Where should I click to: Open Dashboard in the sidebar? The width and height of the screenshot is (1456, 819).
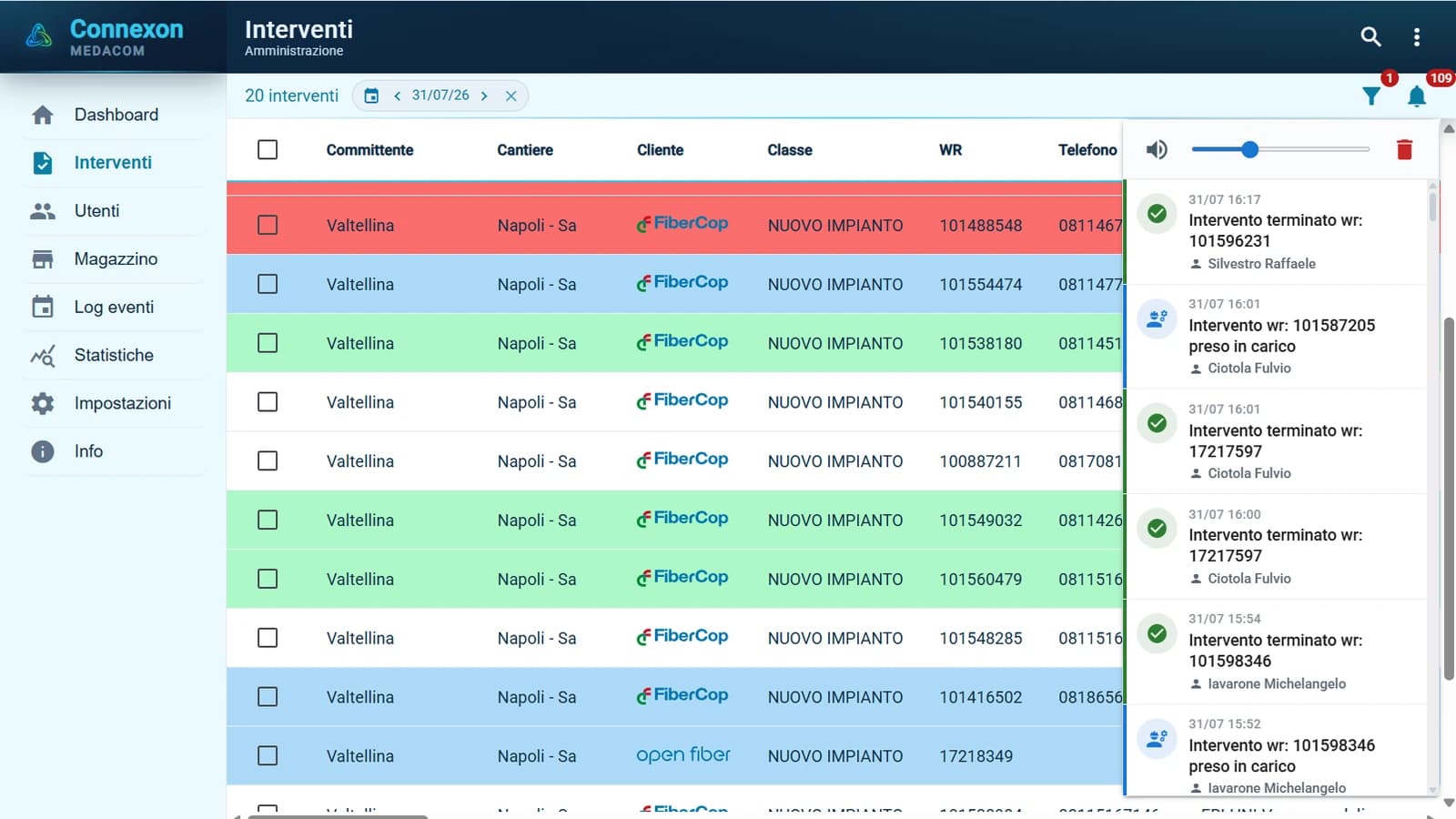tap(114, 115)
